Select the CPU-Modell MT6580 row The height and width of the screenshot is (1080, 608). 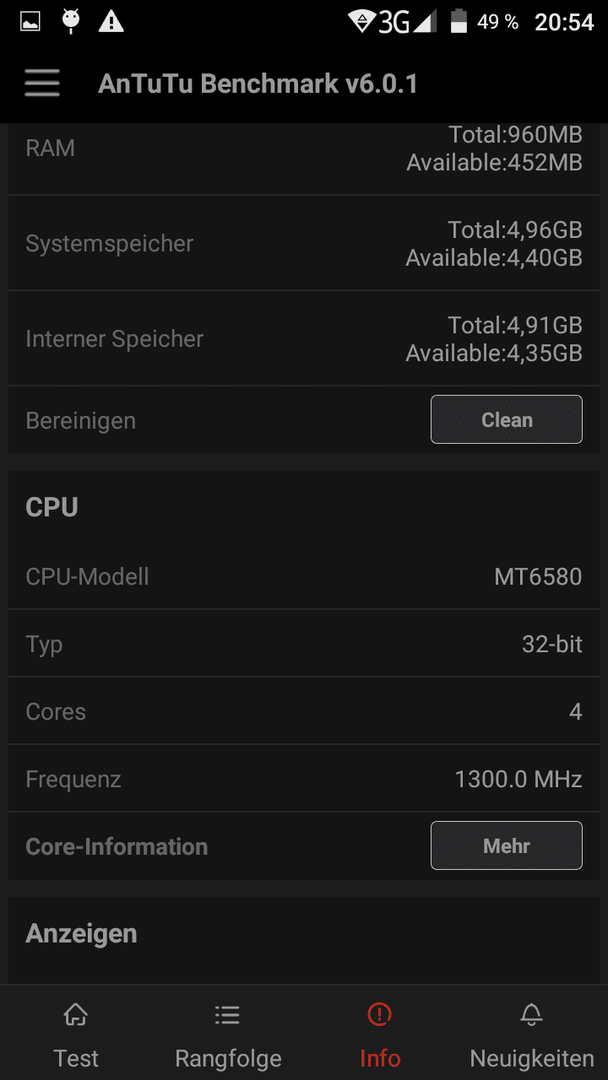(x=304, y=577)
